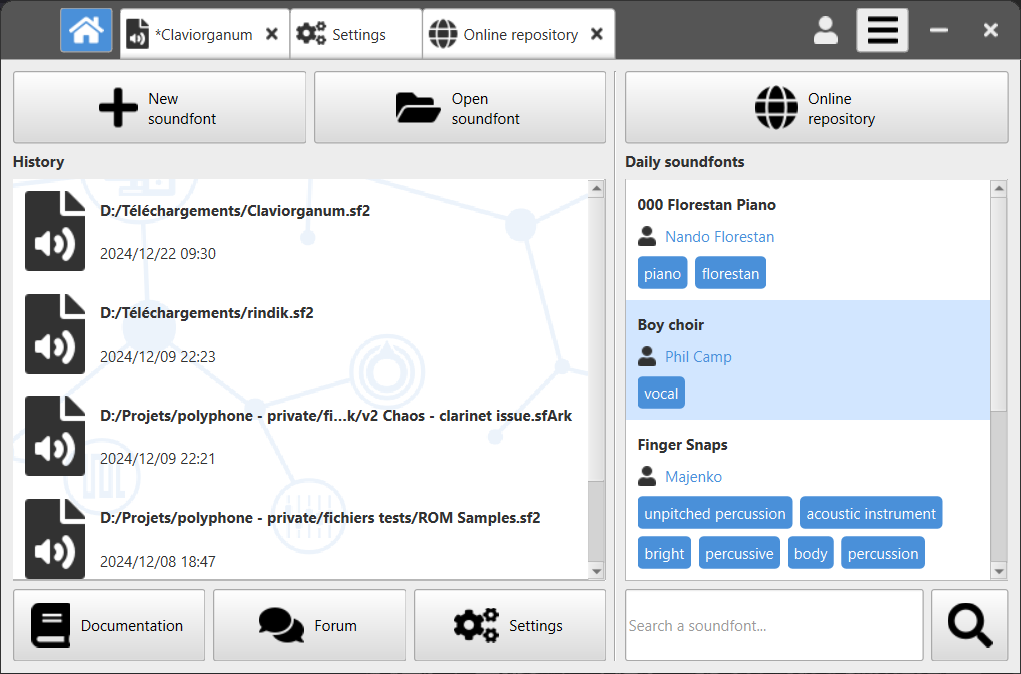The image size is (1021, 674).
Task: Open the user account icon
Action: click(826, 30)
